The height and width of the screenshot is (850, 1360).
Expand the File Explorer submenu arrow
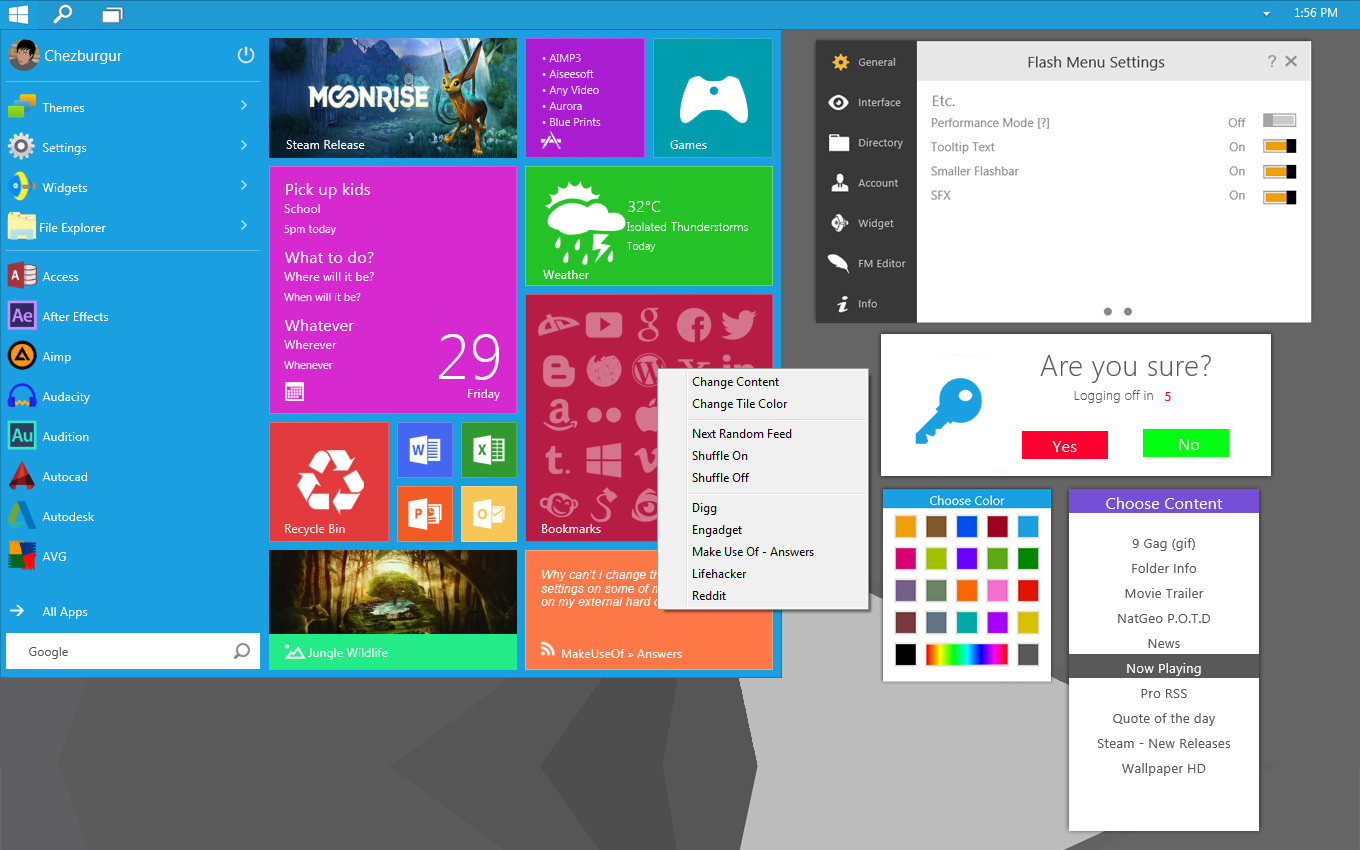244,226
